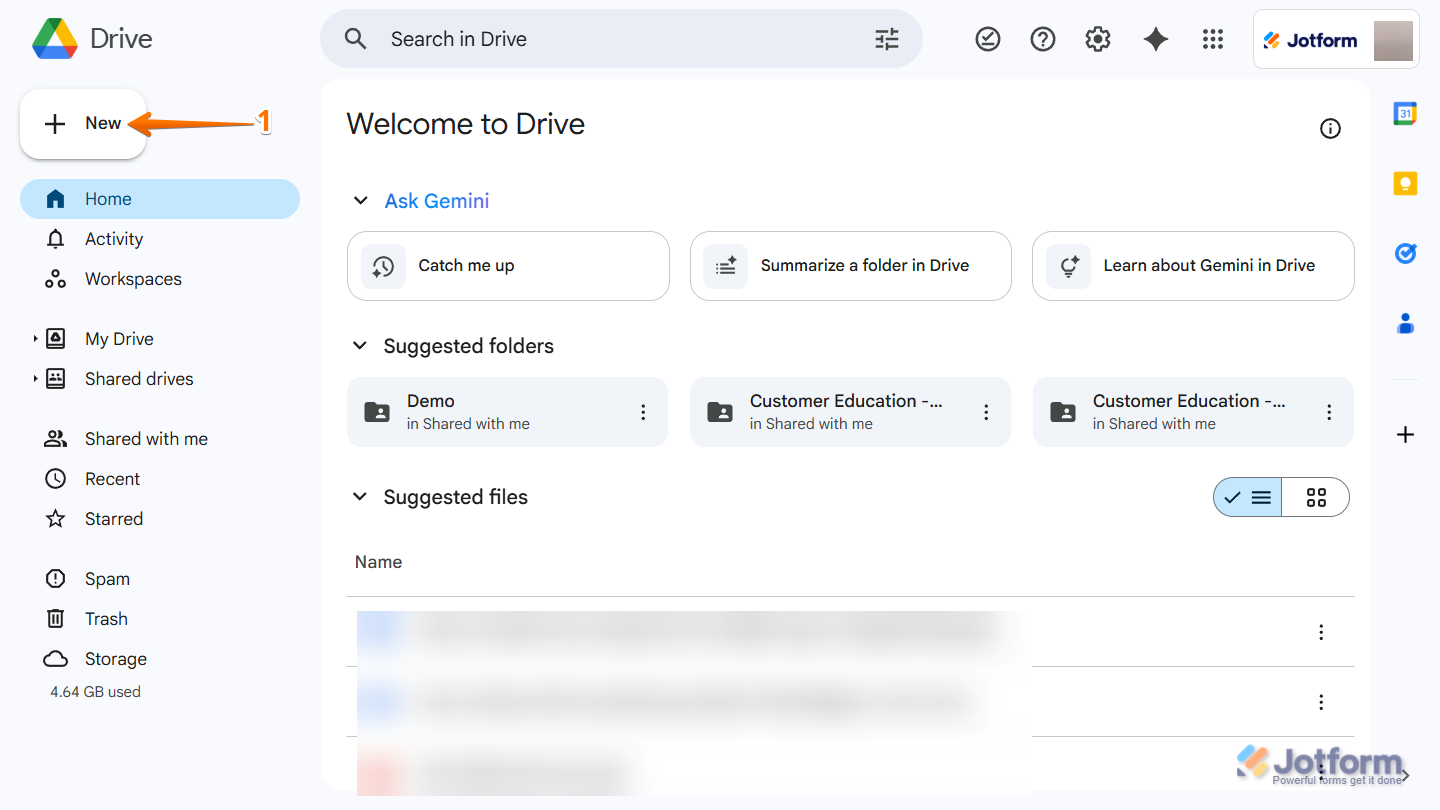The width and height of the screenshot is (1440, 810).
Task: Open the Google apps grid launcher
Action: click(x=1213, y=39)
